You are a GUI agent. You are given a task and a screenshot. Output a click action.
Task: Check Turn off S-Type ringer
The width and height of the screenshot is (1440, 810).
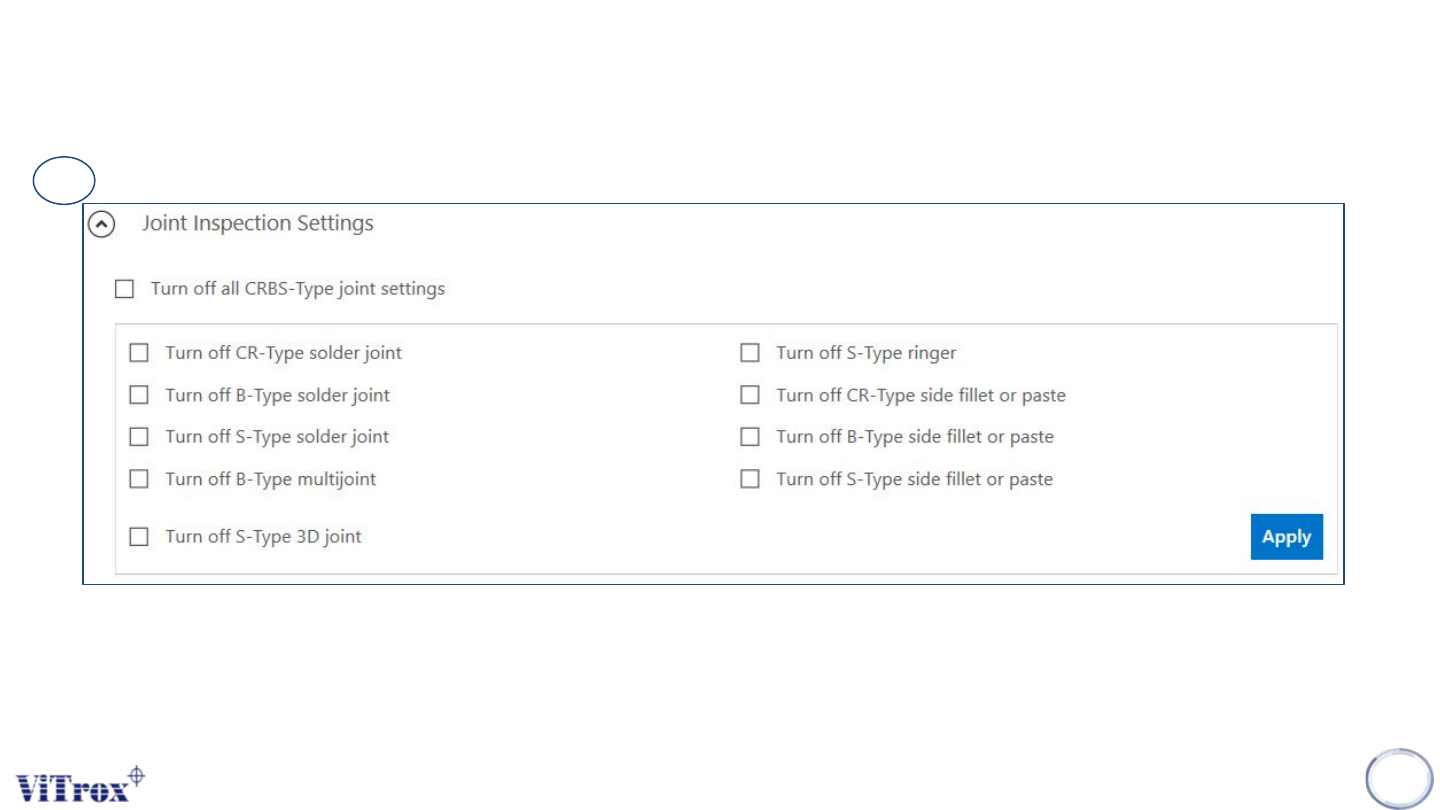750,353
